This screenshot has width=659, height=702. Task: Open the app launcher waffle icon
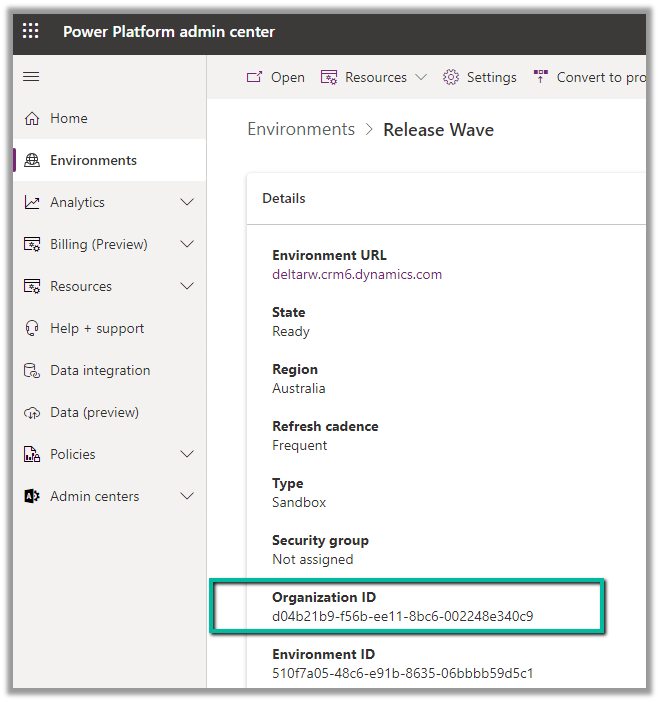click(x=31, y=31)
